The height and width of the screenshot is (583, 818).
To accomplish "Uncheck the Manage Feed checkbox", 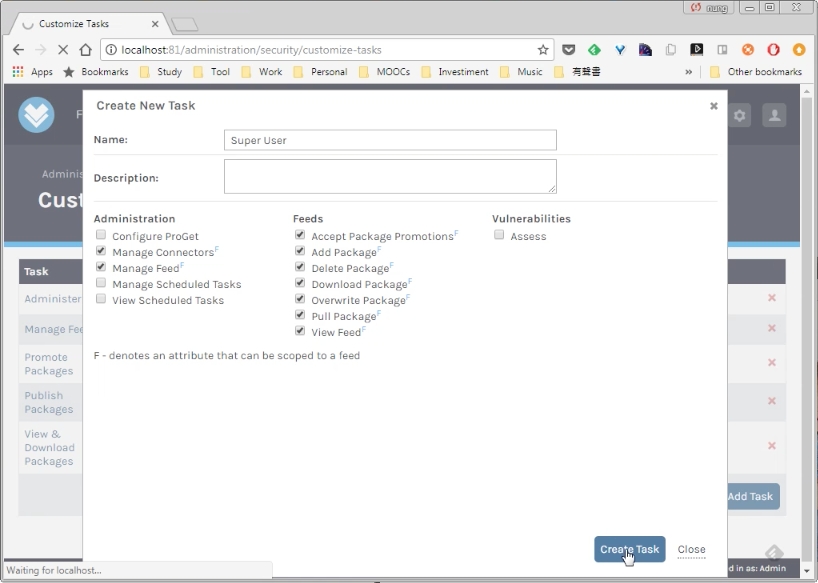I will coord(101,266).
